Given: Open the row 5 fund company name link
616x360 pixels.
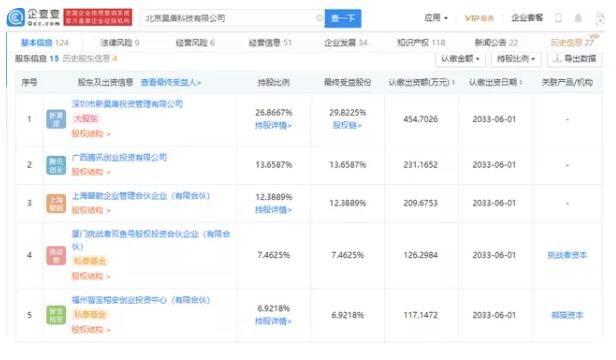Looking at the screenshot, I should [x=141, y=300].
